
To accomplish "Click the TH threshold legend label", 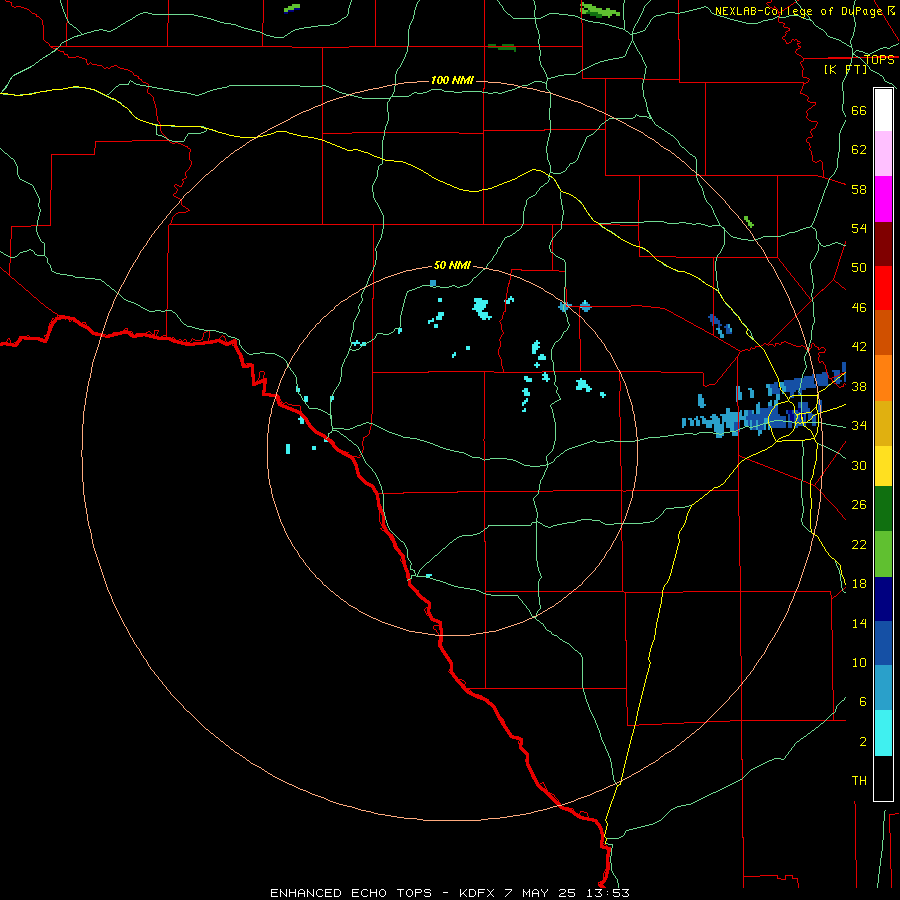I will [859, 781].
